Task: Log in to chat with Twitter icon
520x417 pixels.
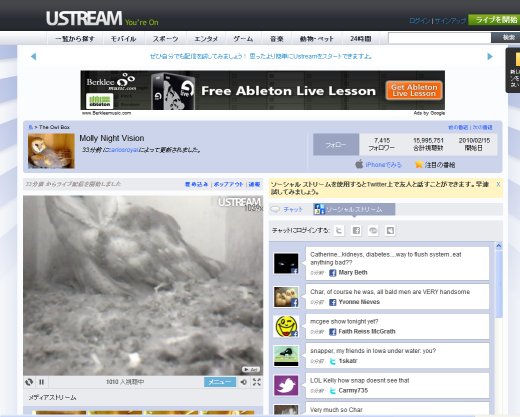Action: [339, 230]
